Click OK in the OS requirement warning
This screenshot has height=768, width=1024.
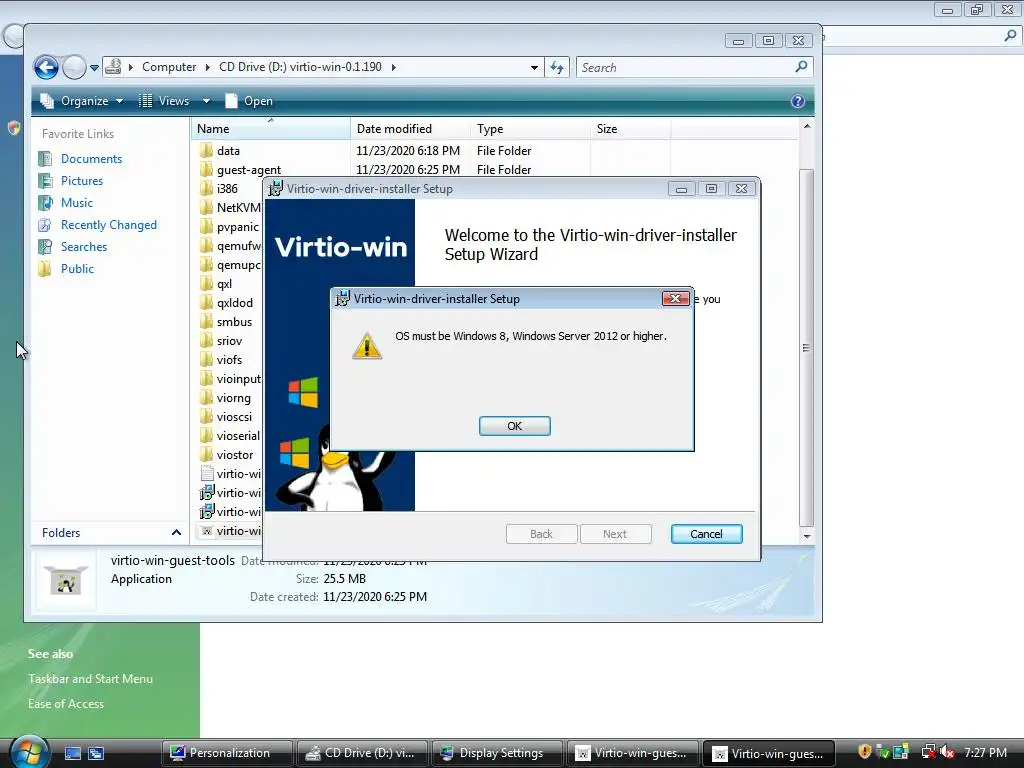515,426
